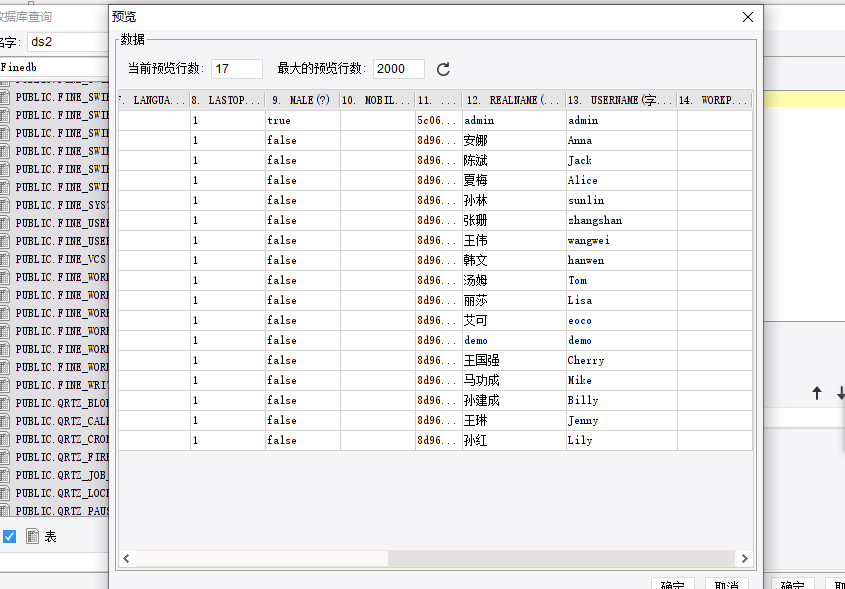Click the ds2 dataset name field
Screen dimensions: 845x589
68,42
